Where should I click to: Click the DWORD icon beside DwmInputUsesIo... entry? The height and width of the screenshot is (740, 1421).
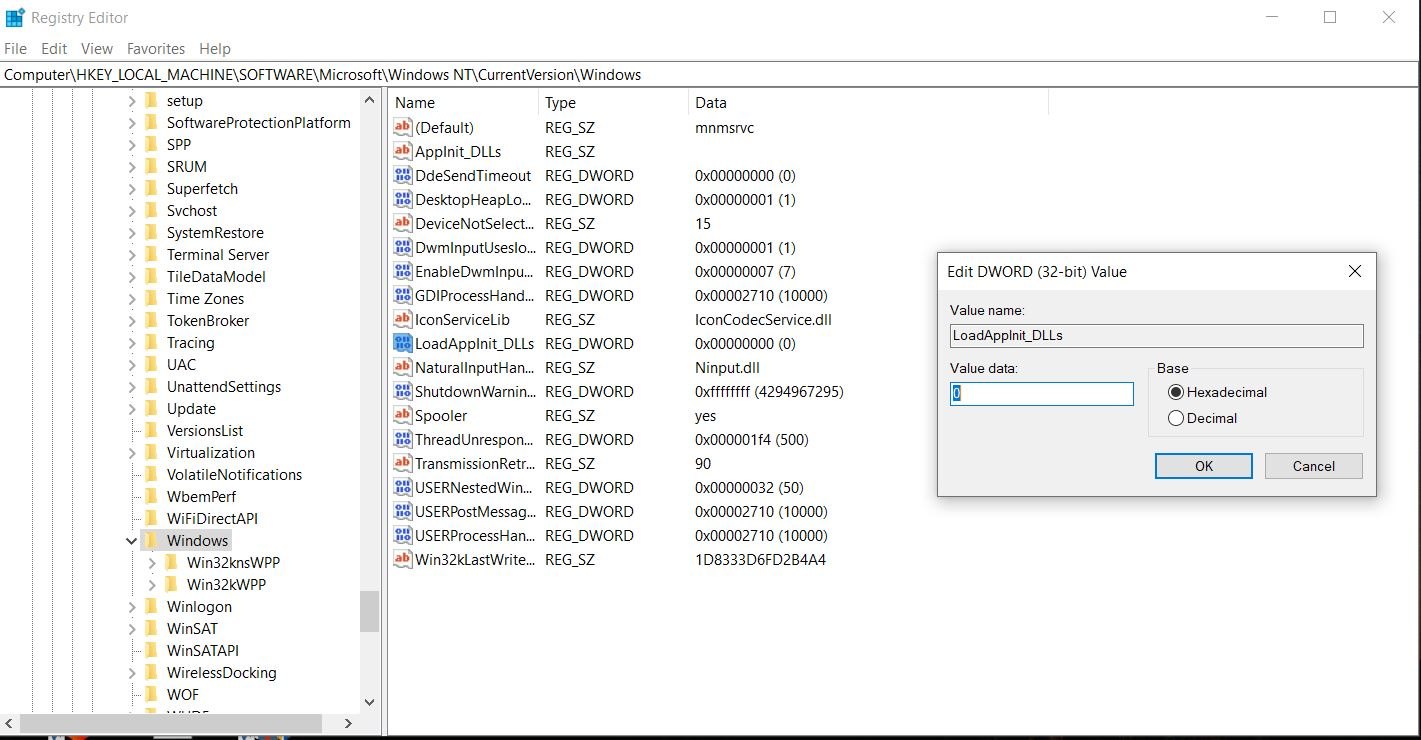pos(403,247)
